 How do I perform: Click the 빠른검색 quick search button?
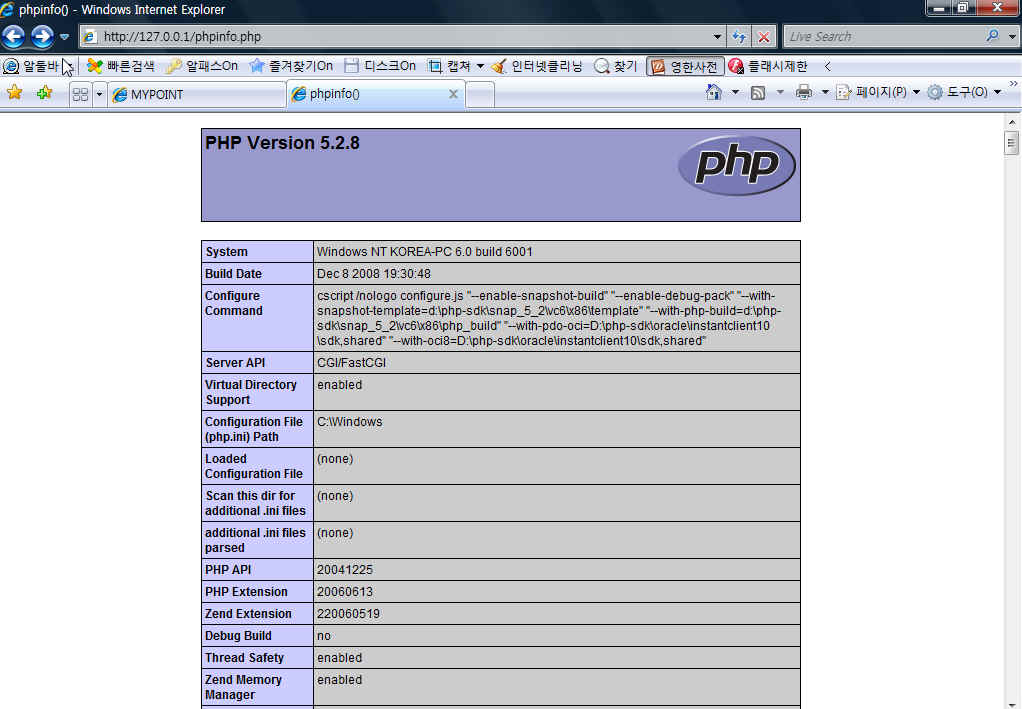pyautogui.click(x=121, y=66)
